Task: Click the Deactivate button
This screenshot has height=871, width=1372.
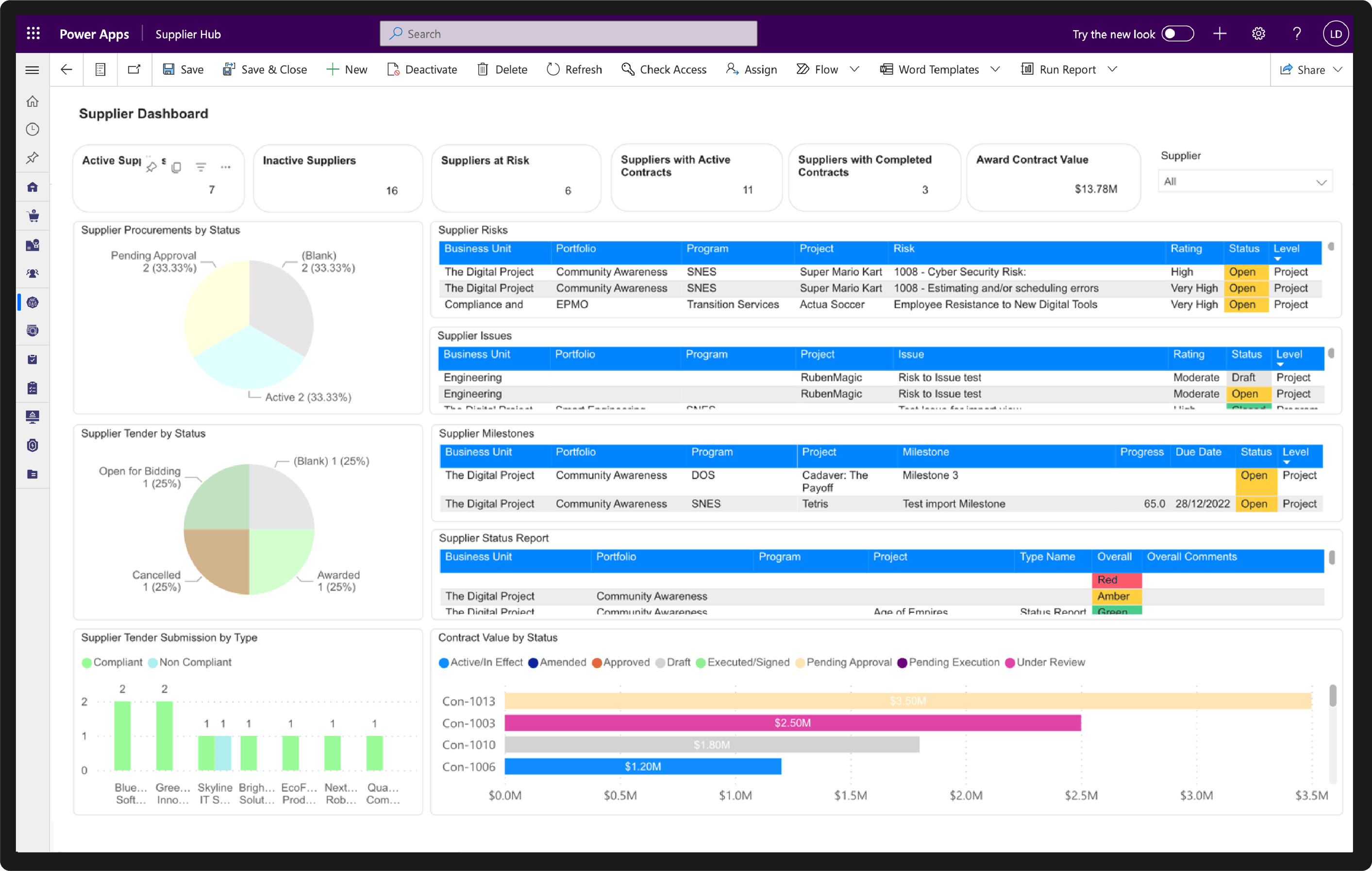Action: coord(421,69)
